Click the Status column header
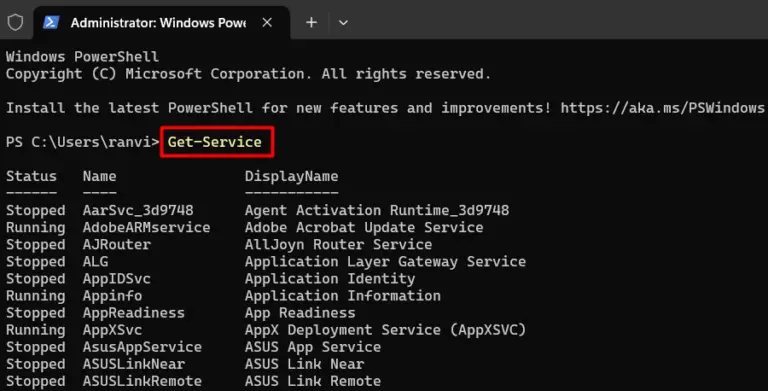 tap(31, 176)
